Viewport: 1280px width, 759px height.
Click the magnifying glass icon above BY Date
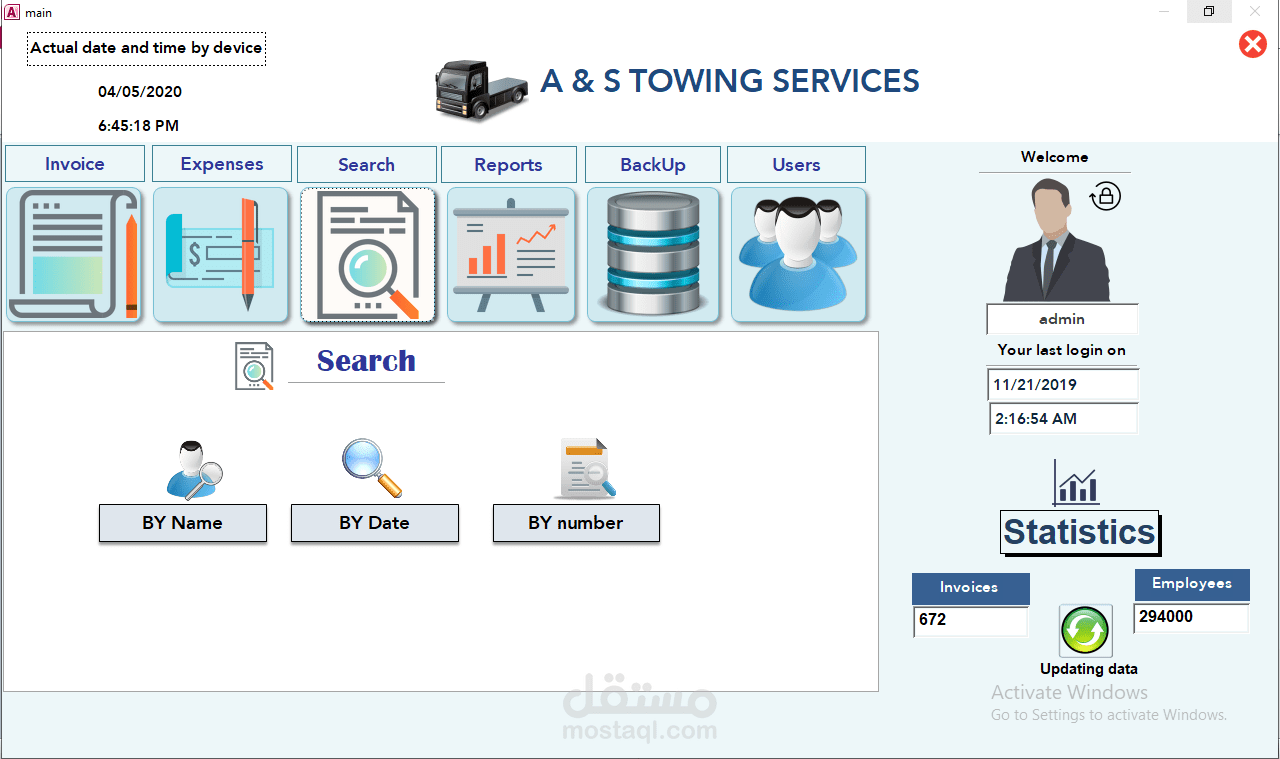(x=373, y=469)
